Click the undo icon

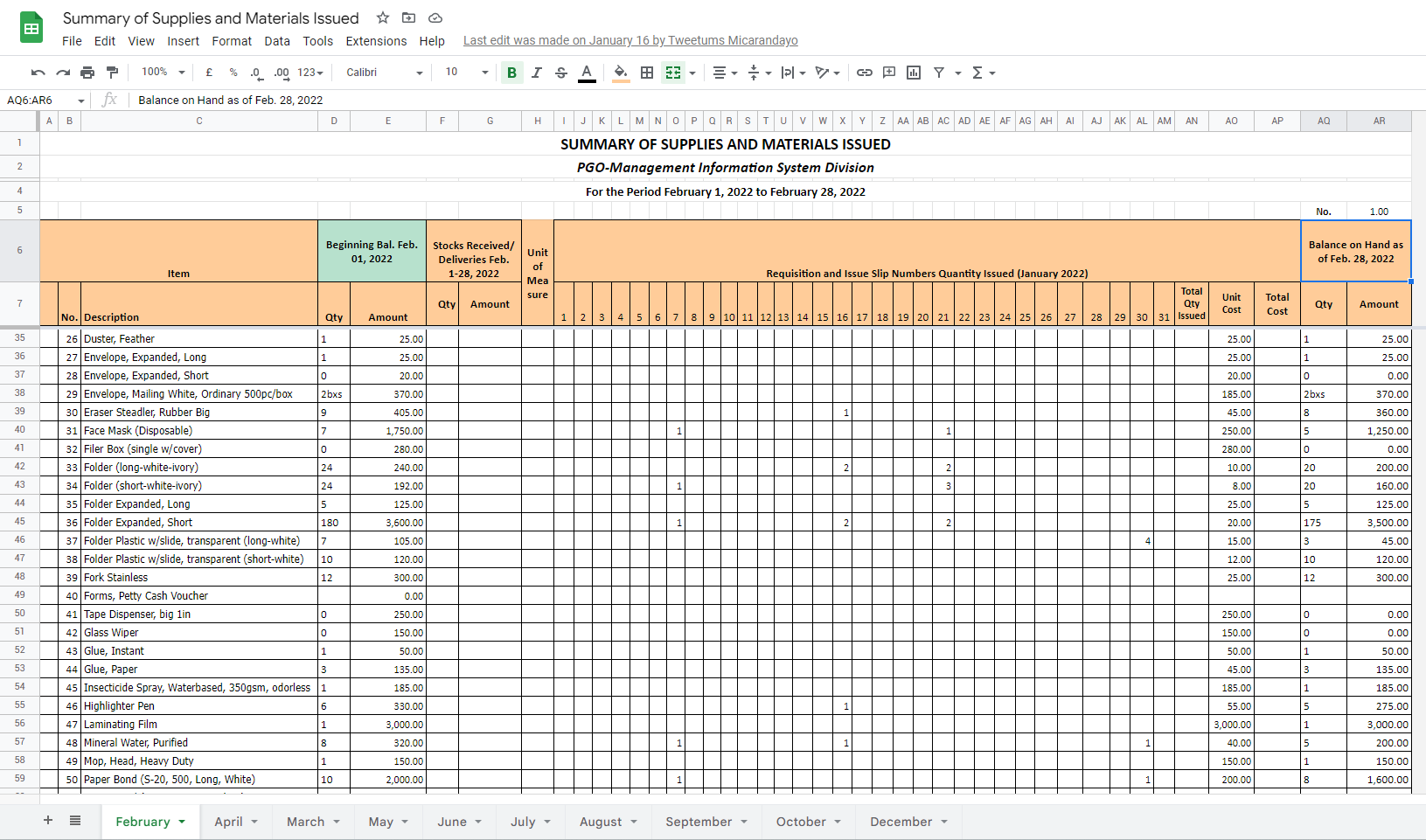coord(38,73)
